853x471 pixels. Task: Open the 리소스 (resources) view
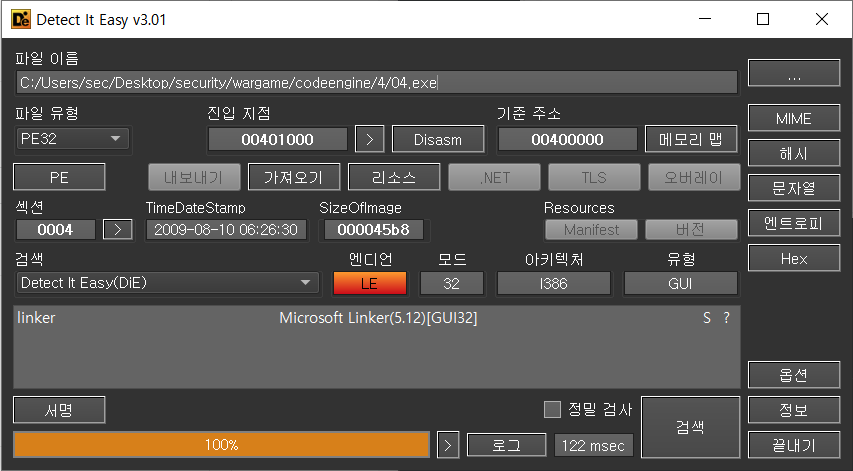click(394, 177)
